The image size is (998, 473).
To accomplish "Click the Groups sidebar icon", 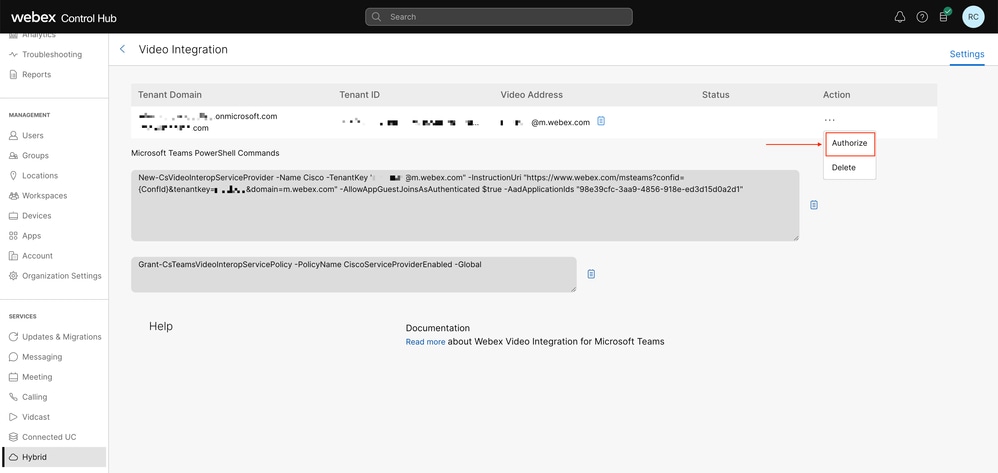I will (13, 155).
